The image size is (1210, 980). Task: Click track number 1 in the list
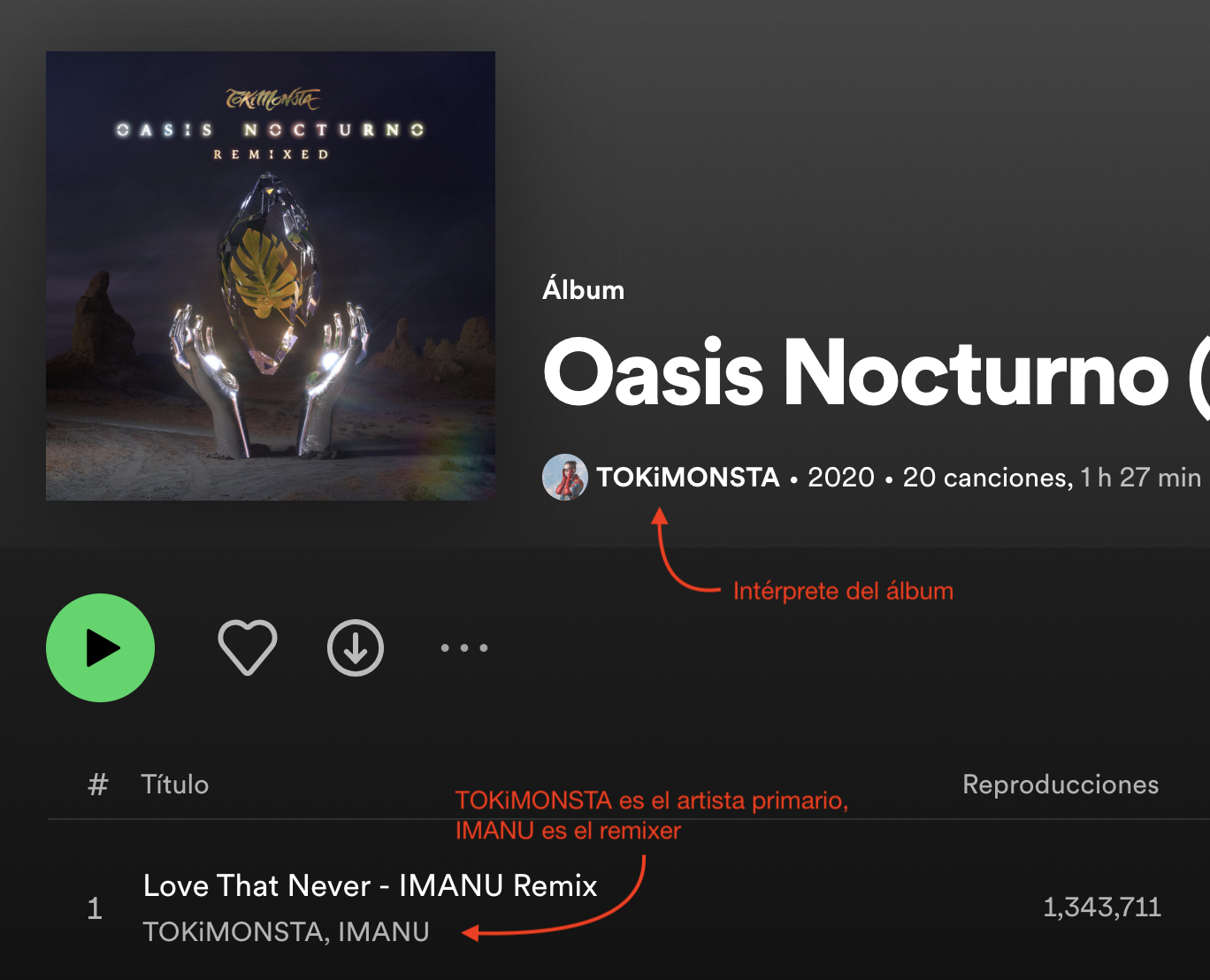click(x=95, y=908)
